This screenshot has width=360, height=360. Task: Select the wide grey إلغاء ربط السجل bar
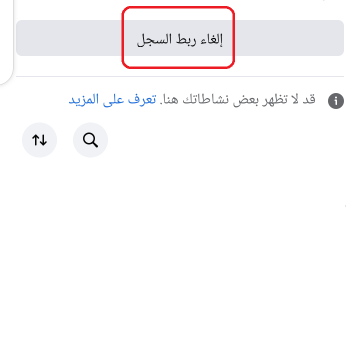click(x=180, y=38)
